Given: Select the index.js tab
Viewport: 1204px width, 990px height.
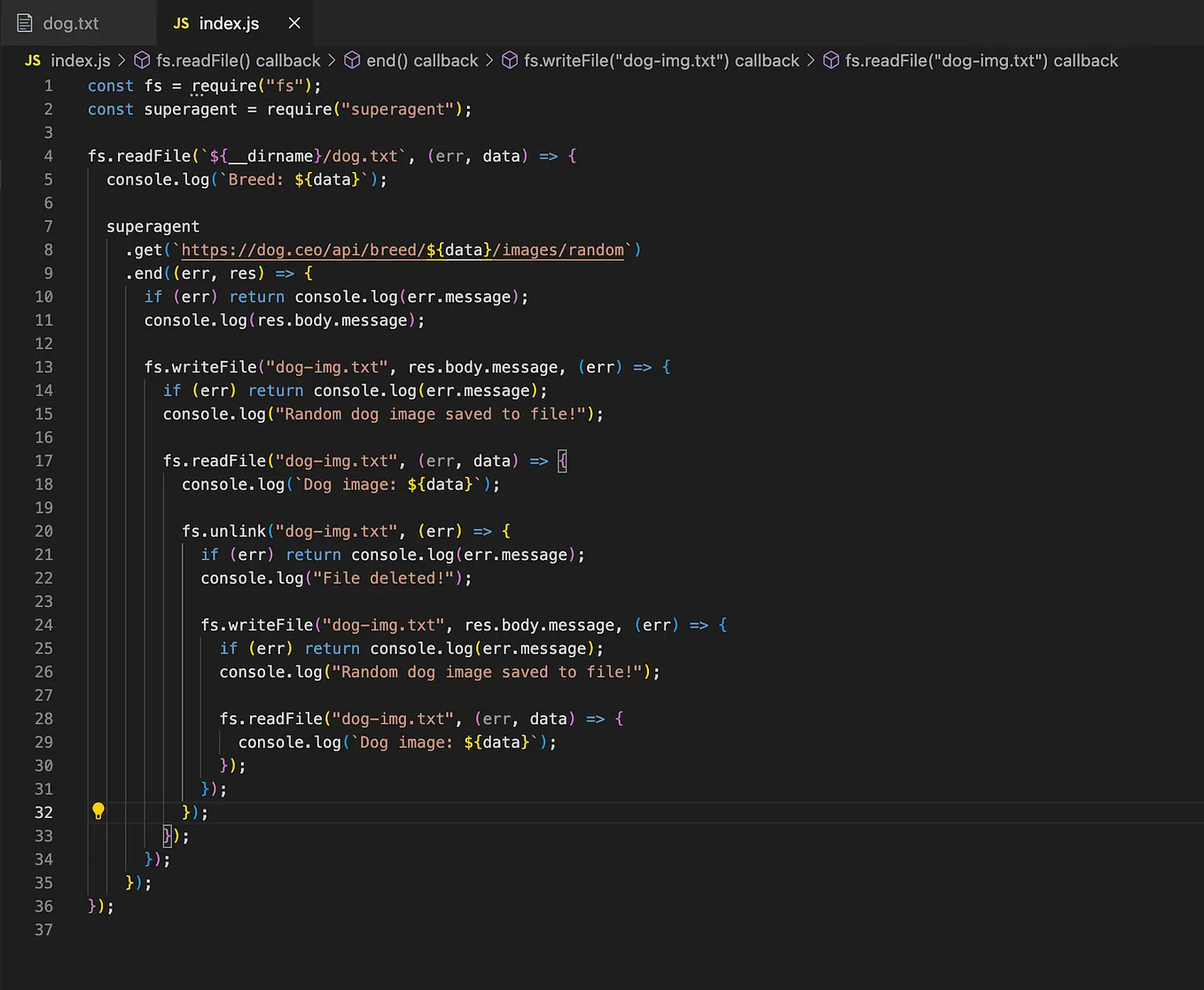Looking at the screenshot, I should click(228, 23).
